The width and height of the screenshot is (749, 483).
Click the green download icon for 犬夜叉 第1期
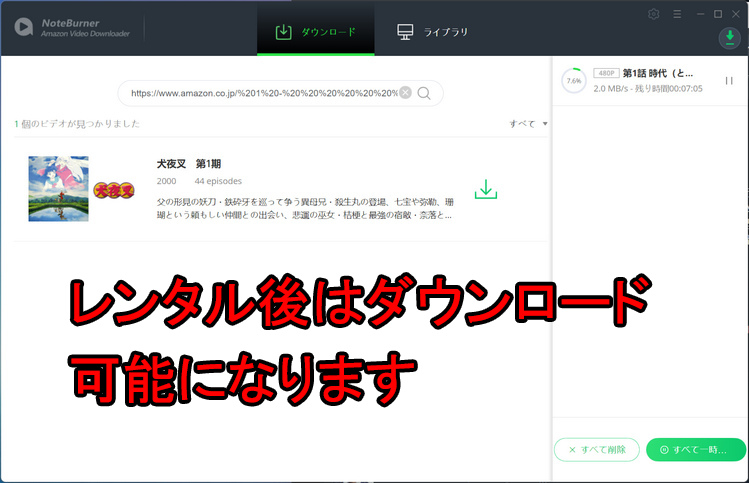pyautogui.click(x=486, y=189)
